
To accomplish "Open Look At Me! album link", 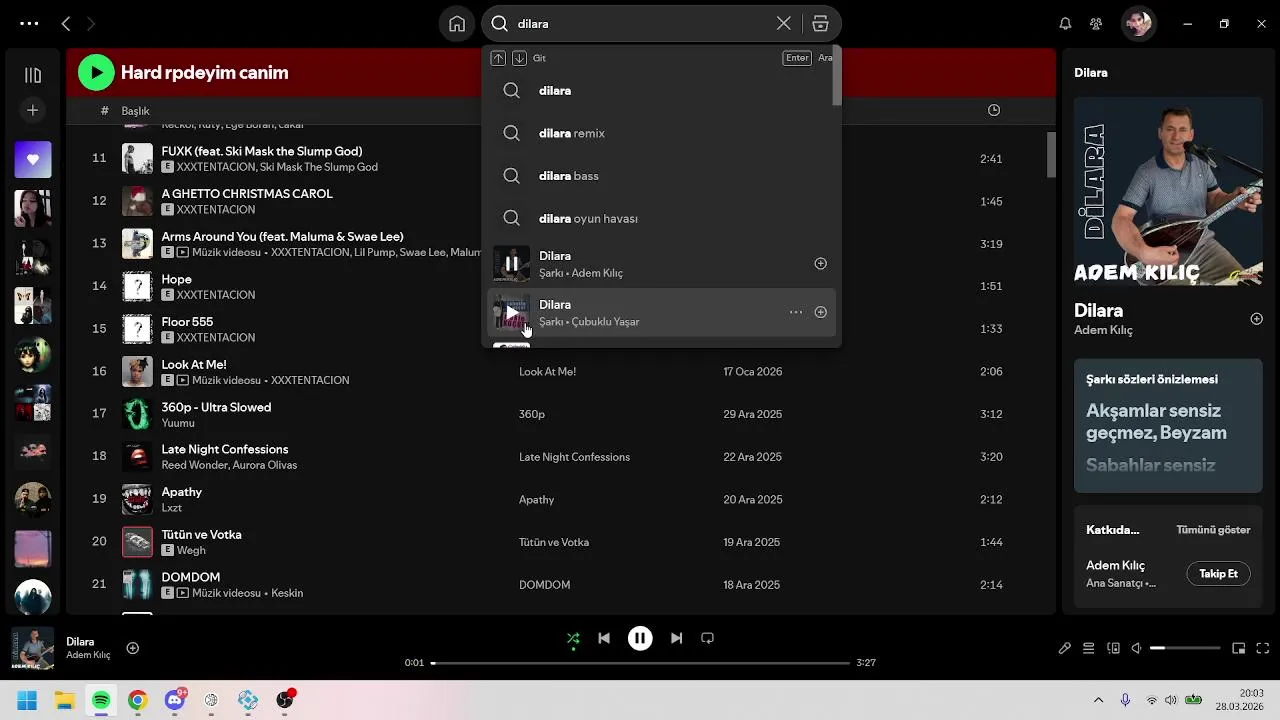I will 547,372.
